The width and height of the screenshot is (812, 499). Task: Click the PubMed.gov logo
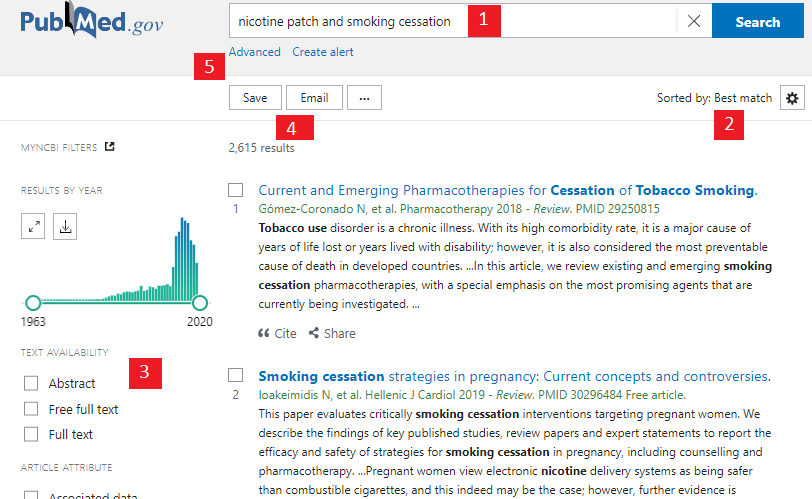click(x=92, y=22)
